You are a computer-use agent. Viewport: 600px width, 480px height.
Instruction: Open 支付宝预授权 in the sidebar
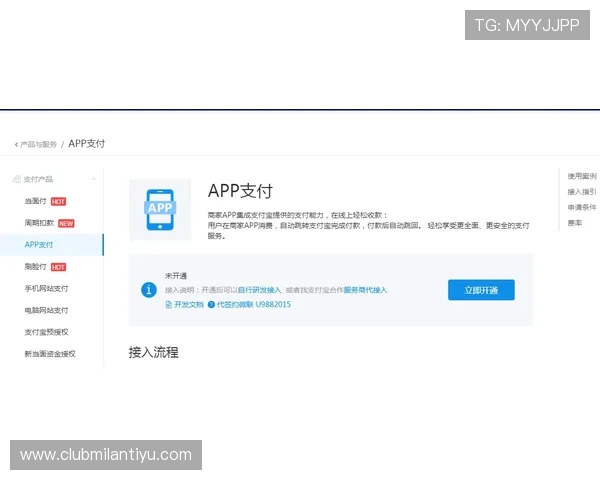[46, 332]
